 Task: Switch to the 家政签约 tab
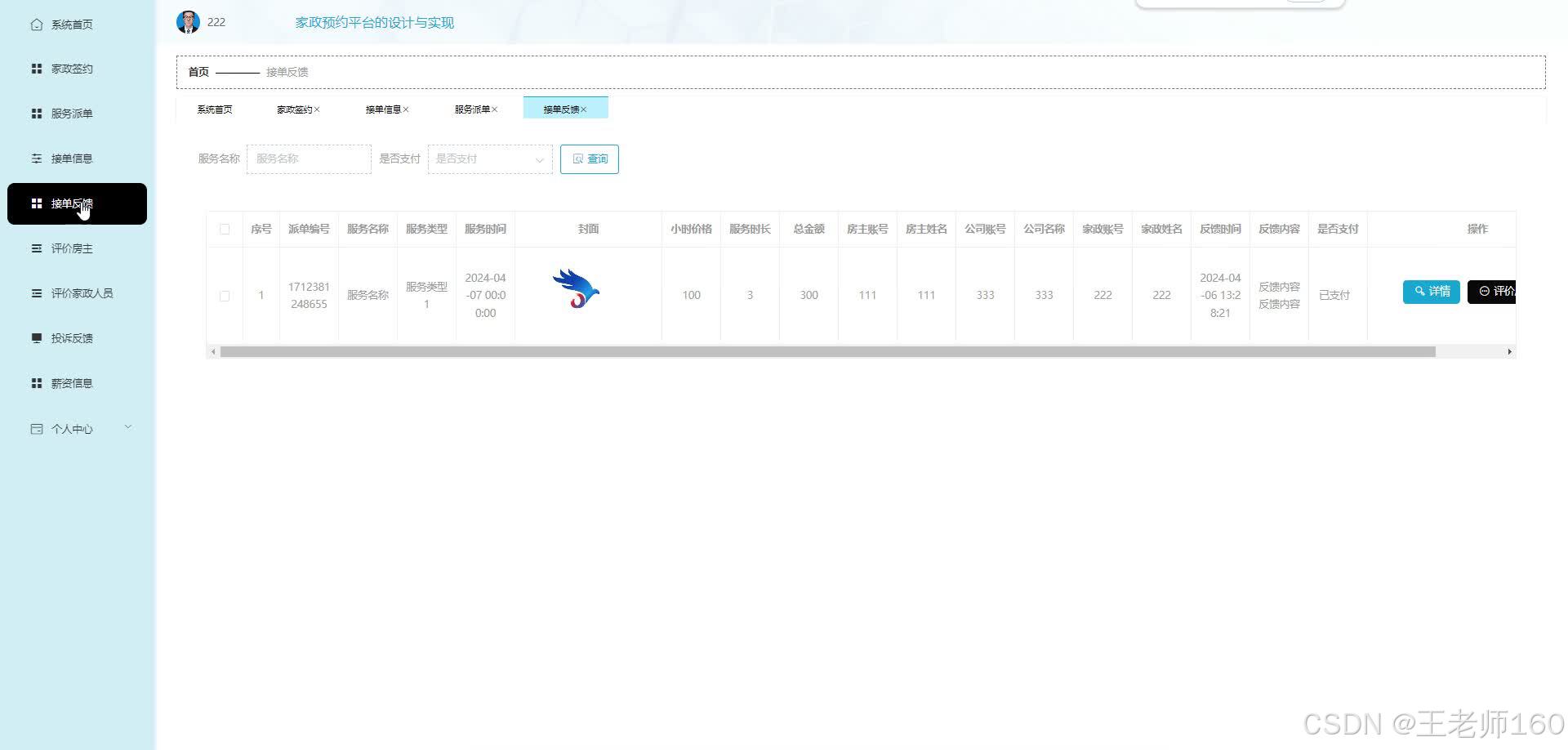[294, 109]
